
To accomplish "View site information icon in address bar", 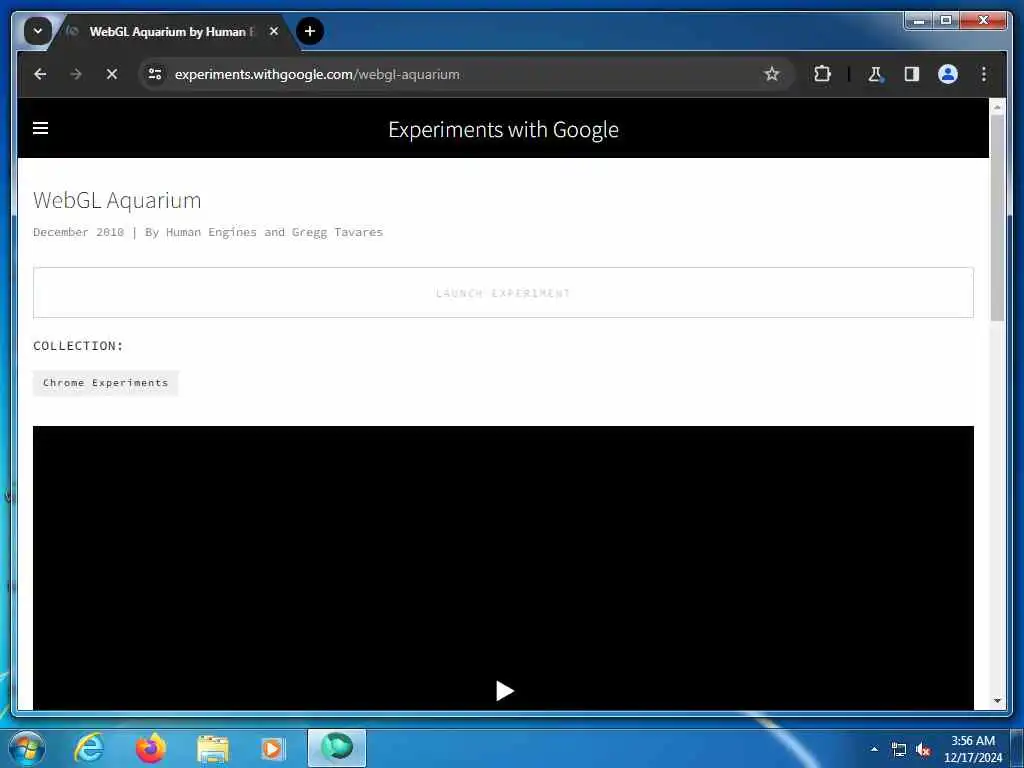I will tap(155, 74).
